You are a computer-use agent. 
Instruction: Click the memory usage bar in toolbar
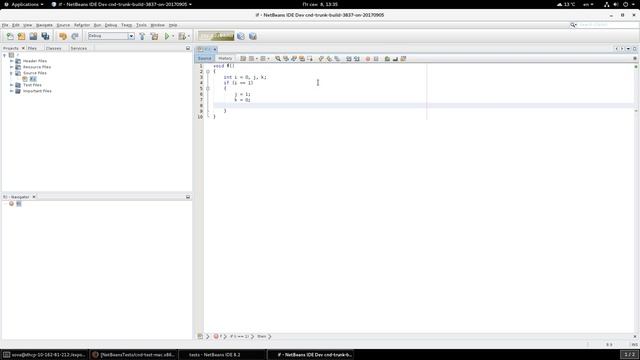tap(216, 36)
